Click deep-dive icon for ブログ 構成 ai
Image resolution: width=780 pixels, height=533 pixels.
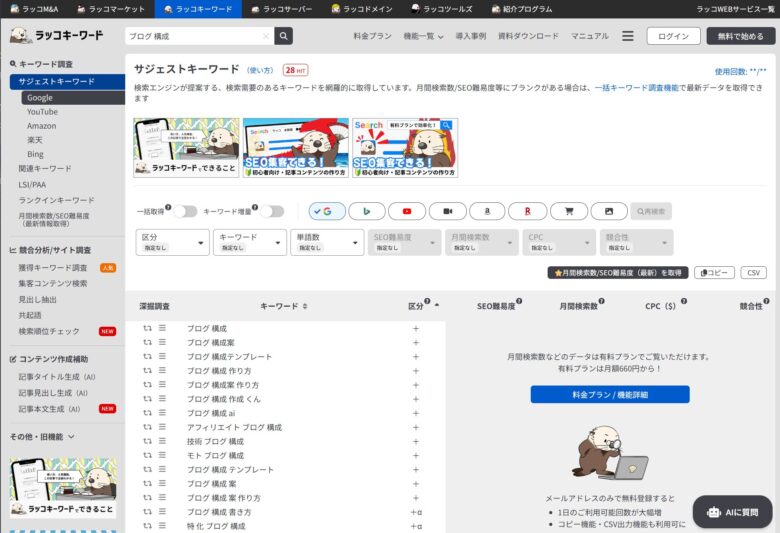pos(147,413)
